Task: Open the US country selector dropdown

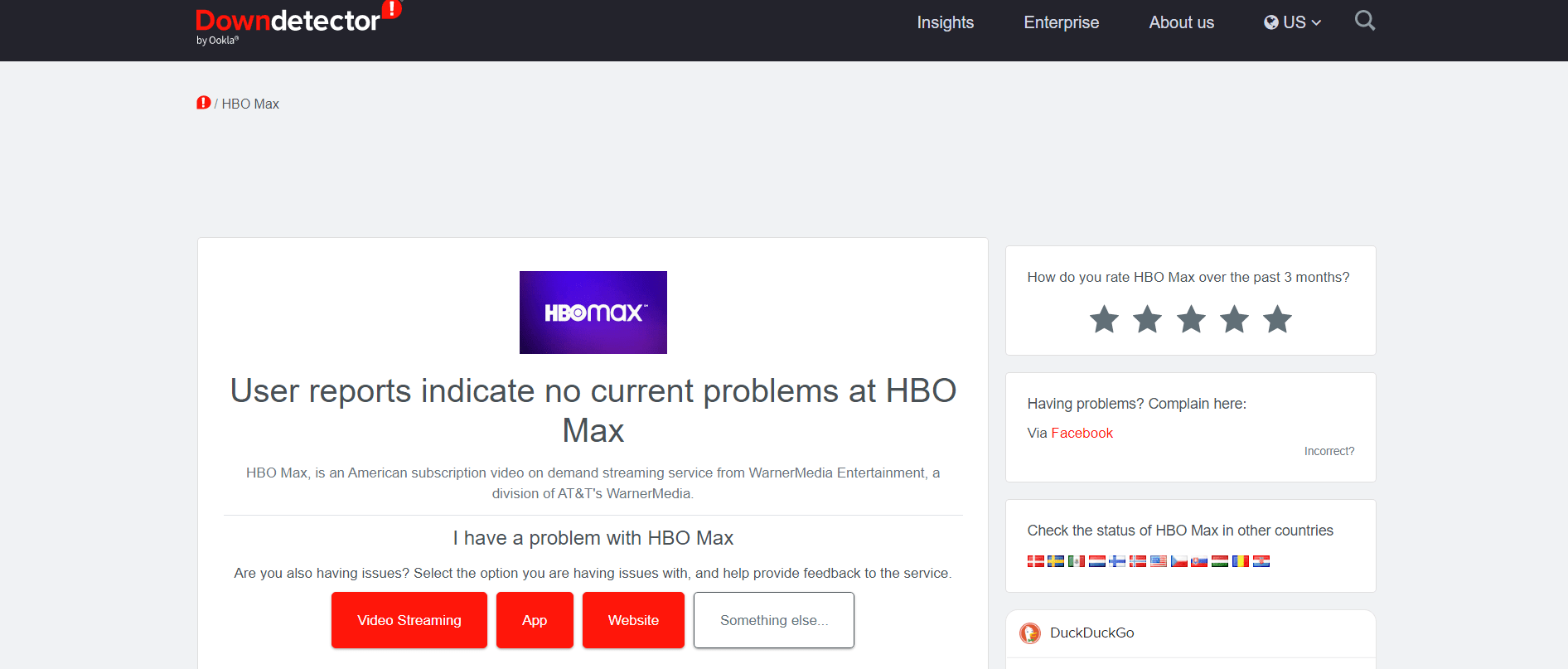Action: pos(1293,22)
